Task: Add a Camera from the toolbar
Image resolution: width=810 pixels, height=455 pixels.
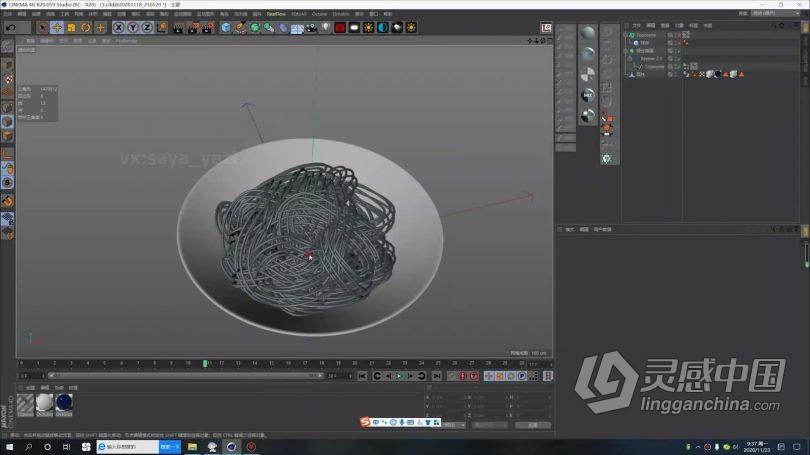Action: pyautogui.click(x=311, y=27)
